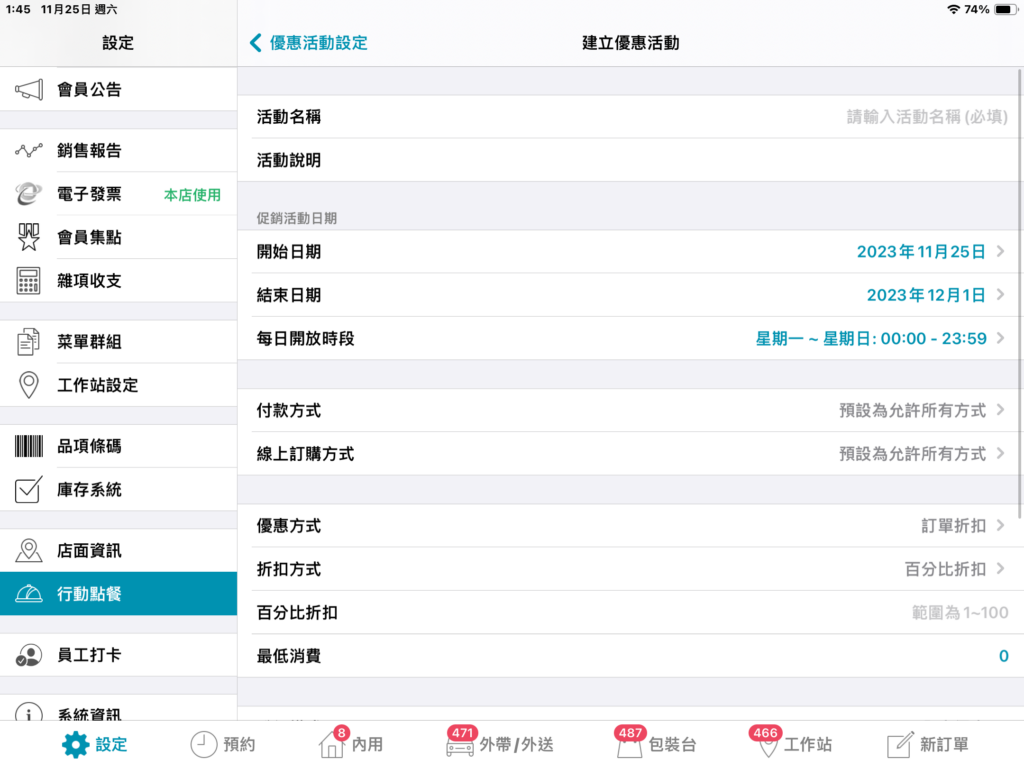Click the bag icon for 包裝台
Image resolution: width=1024 pixels, height=768 pixels.
coord(629,746)
